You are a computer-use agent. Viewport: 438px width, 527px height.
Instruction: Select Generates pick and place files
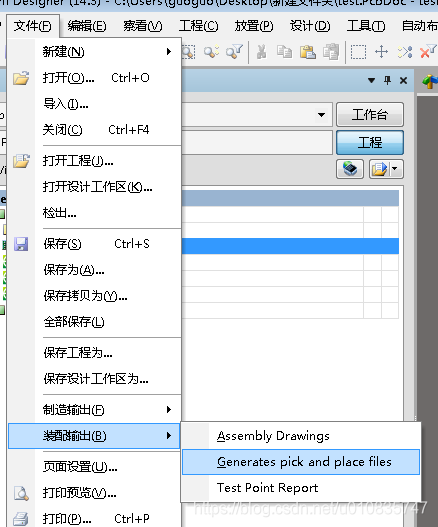(x=301, y=462)
